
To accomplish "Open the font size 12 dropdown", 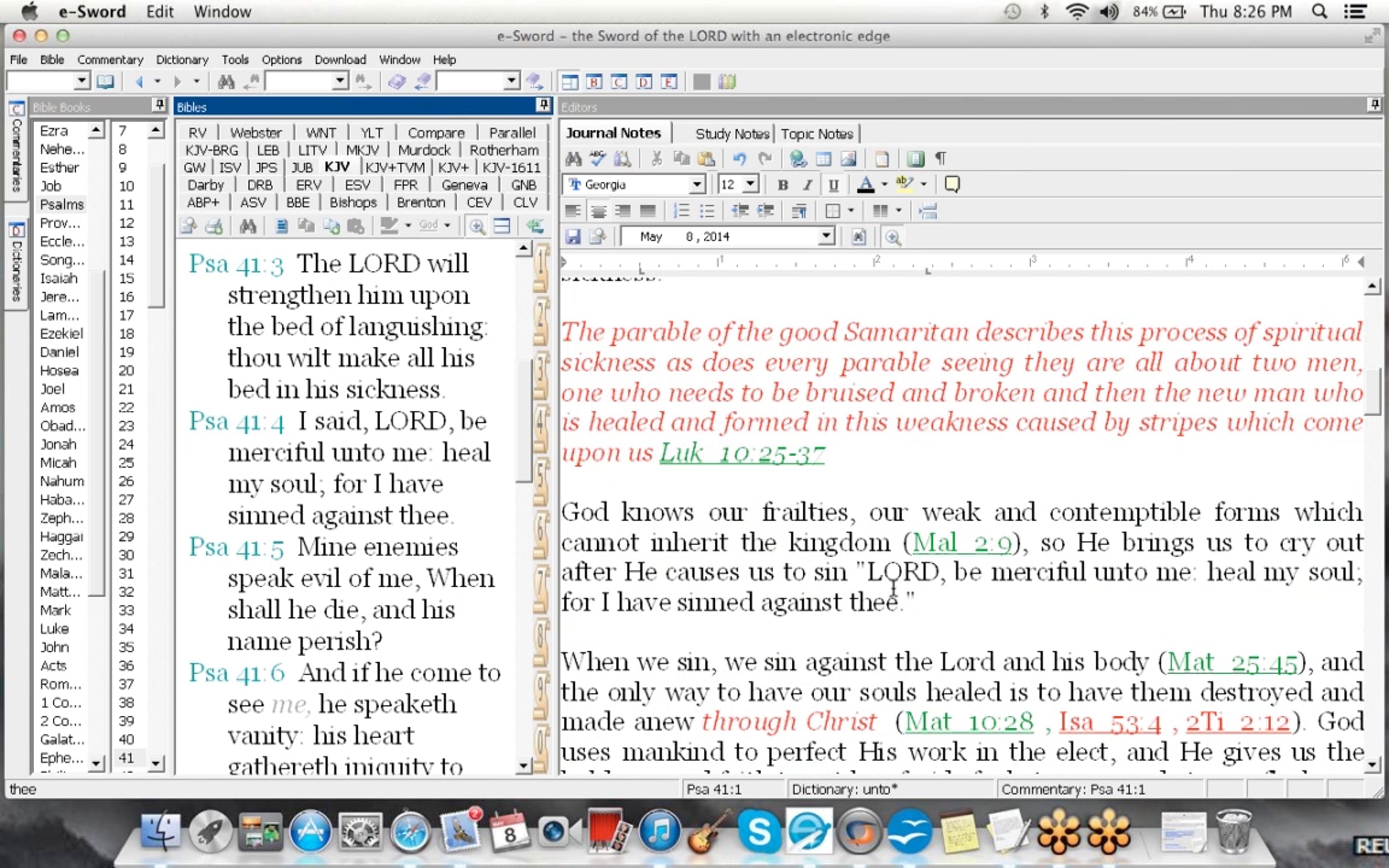I will pyautogui.click(x=751, y=185).
